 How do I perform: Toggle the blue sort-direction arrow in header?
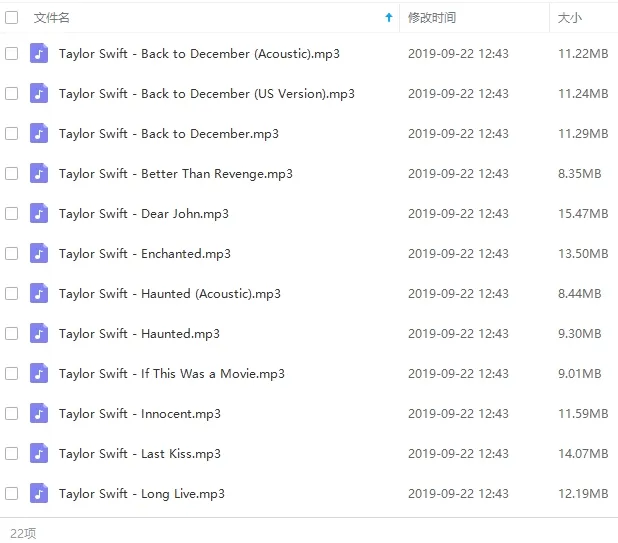tap(389, 17)
